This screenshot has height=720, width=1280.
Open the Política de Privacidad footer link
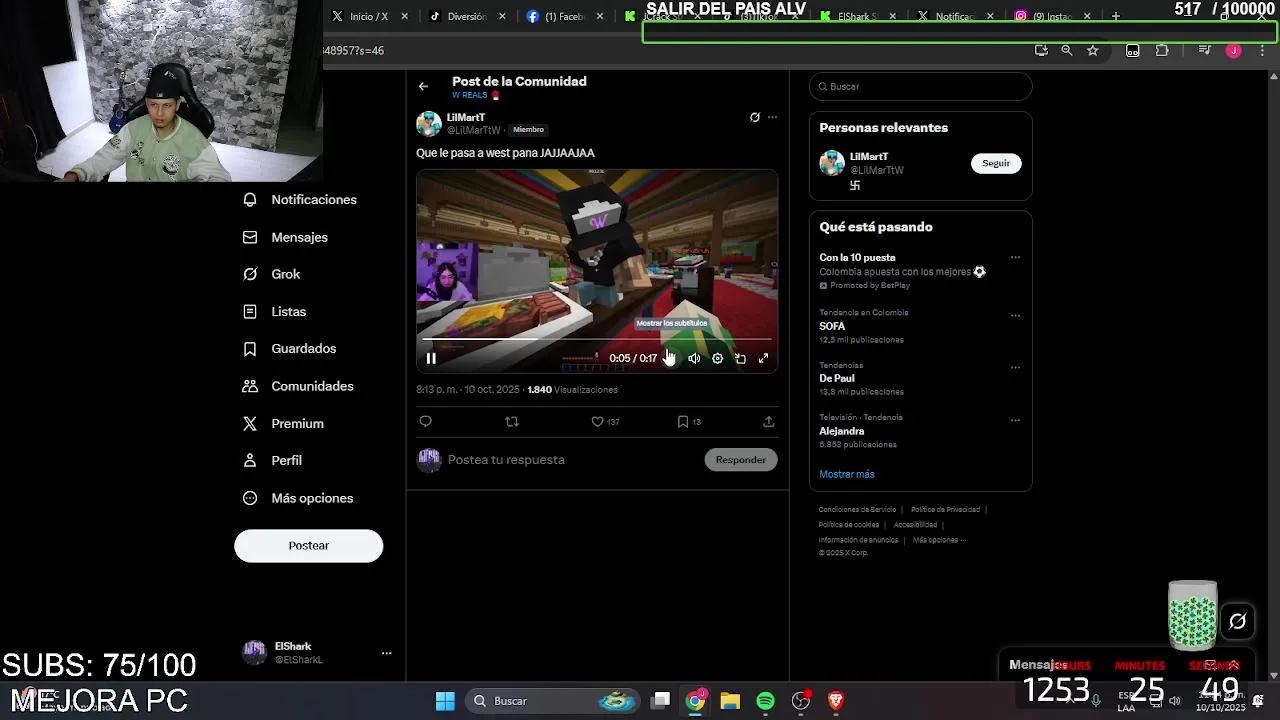tap(945, 510)
